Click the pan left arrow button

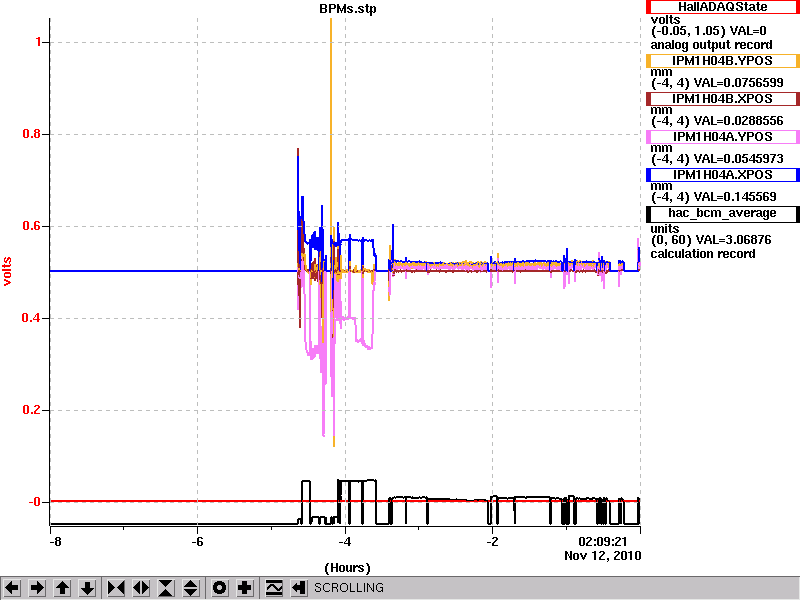pyautogui.click(x=12, y=588)
